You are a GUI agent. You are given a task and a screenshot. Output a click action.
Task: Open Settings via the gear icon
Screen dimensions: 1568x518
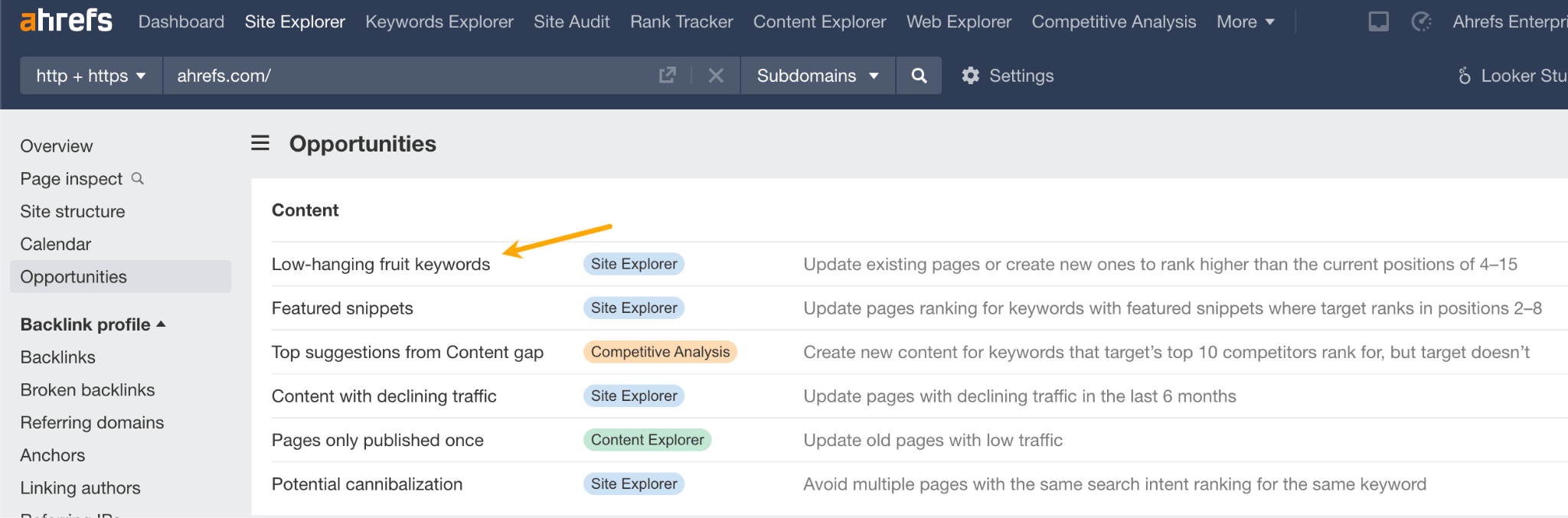[971, 75]
